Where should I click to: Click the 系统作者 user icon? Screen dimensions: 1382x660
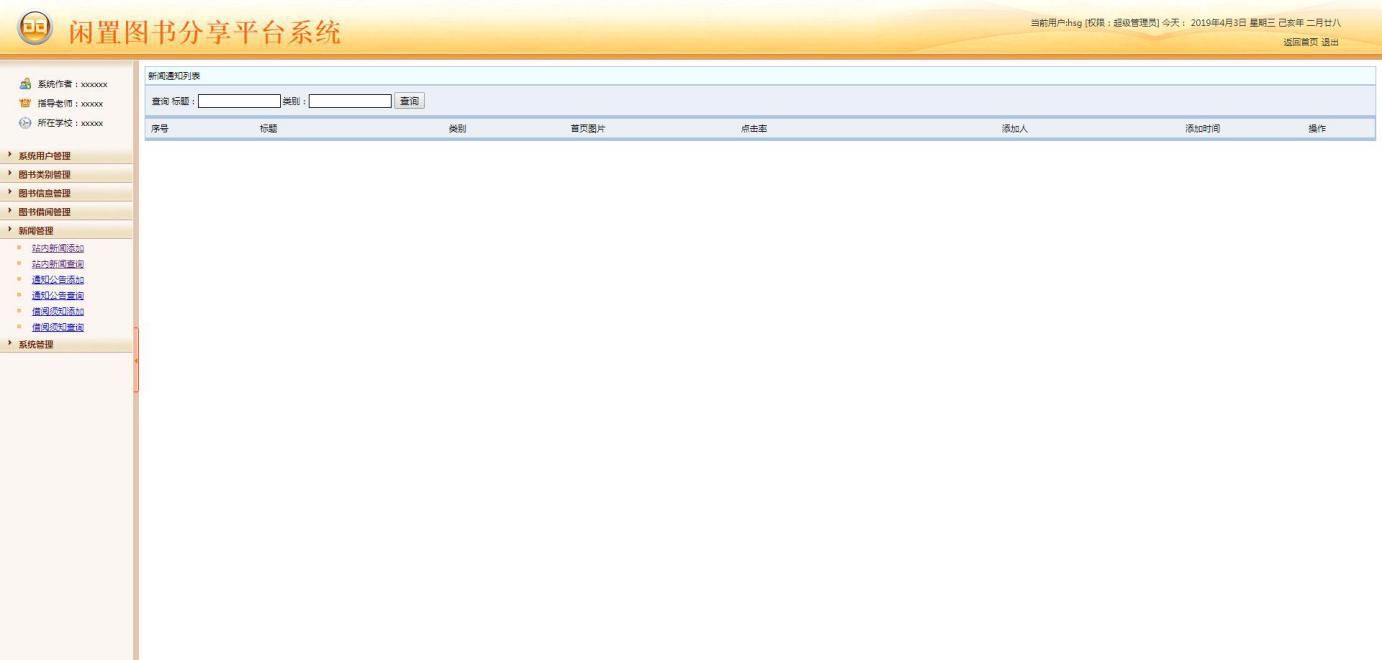click(x=25, y=84)
